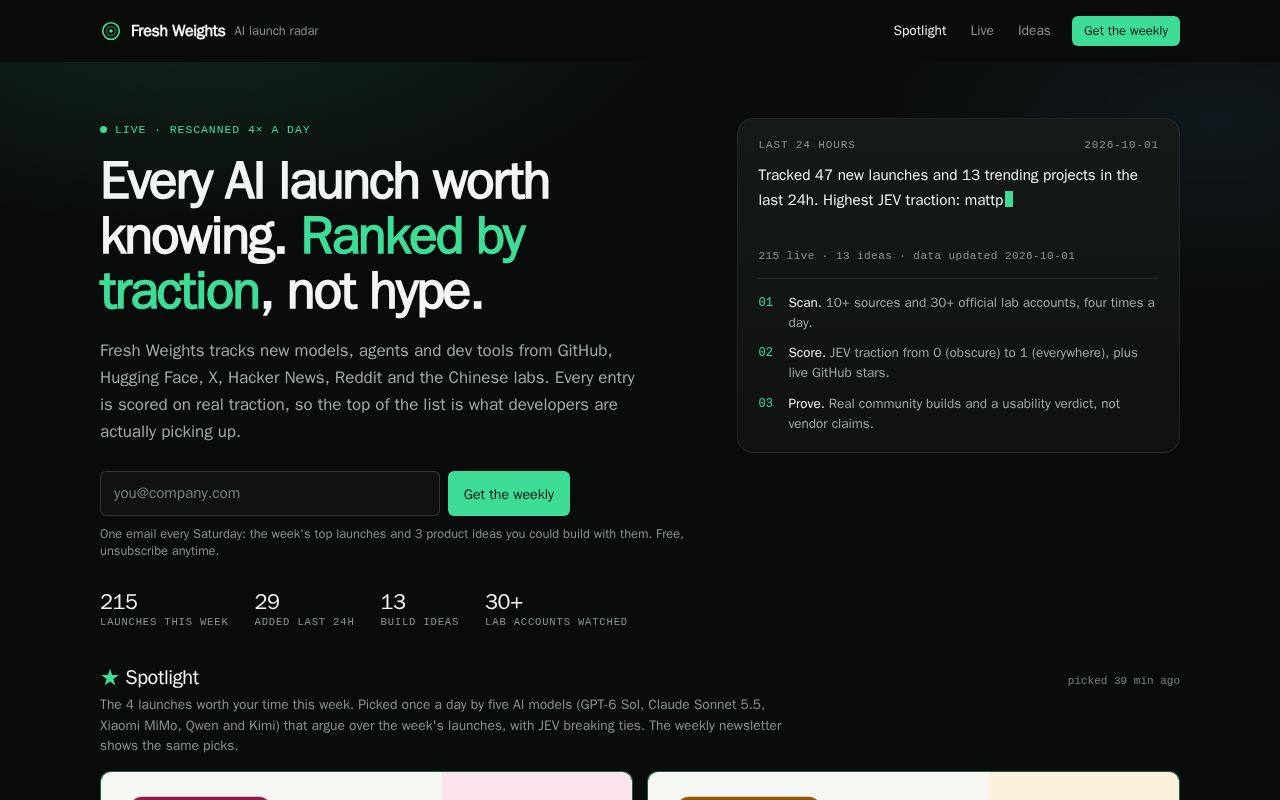Click step 03 Prove in the panel
The height and width of the screenshot is (800, 1280).
(958, 414)
